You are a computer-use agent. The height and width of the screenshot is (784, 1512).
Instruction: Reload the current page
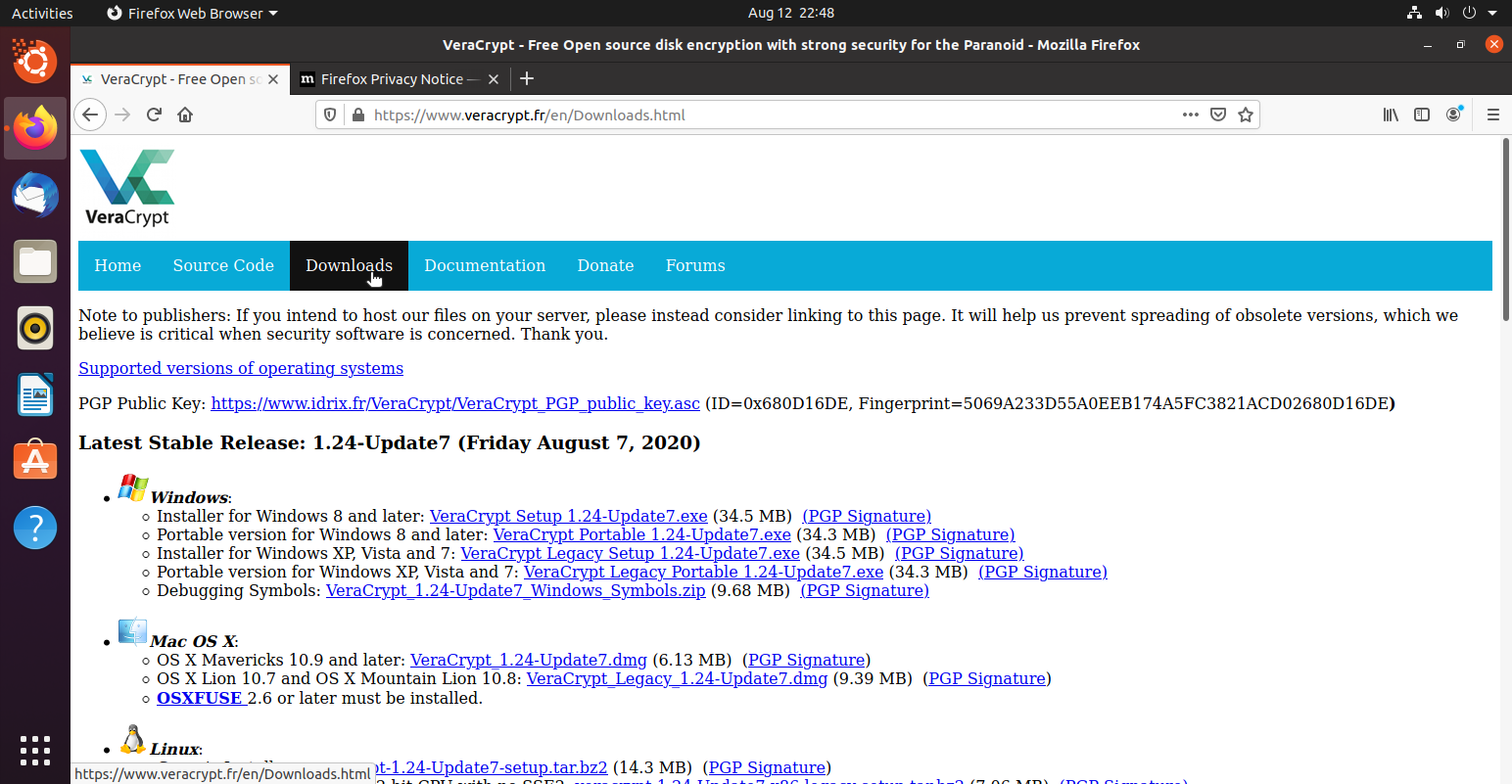pos(154,115)
